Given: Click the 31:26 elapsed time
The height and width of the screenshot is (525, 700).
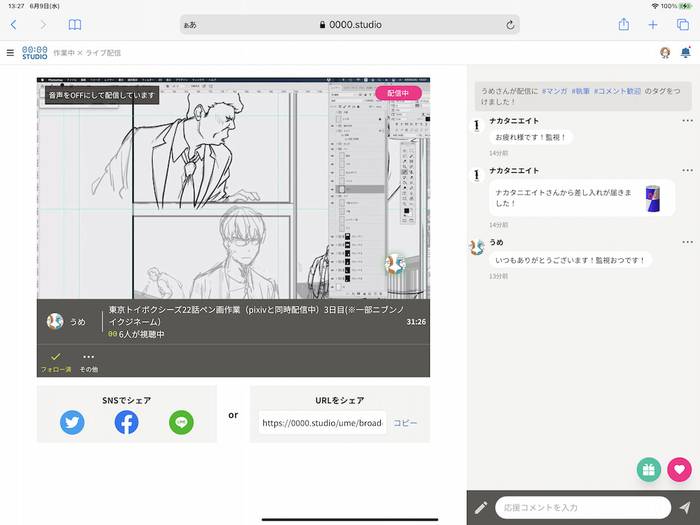Looking at the screenshot, I should (416, 321).
